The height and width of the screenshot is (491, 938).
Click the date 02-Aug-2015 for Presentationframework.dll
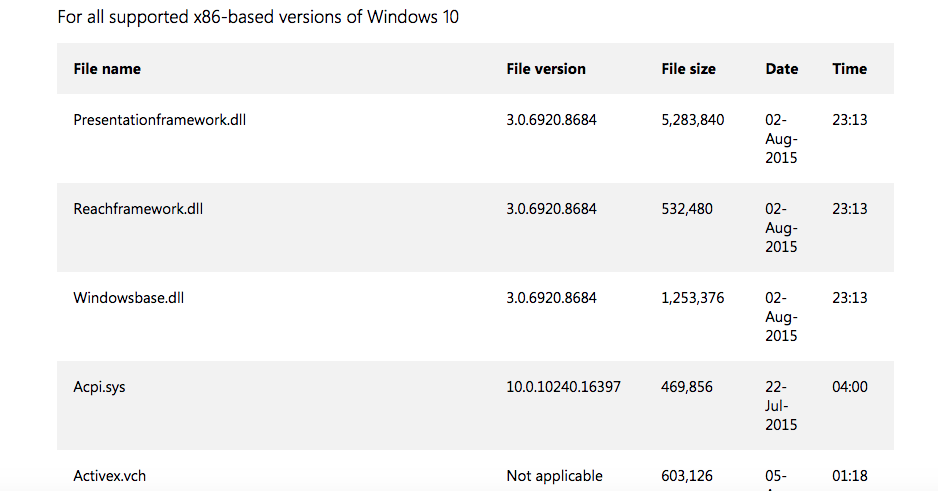(x=781, y=139)
